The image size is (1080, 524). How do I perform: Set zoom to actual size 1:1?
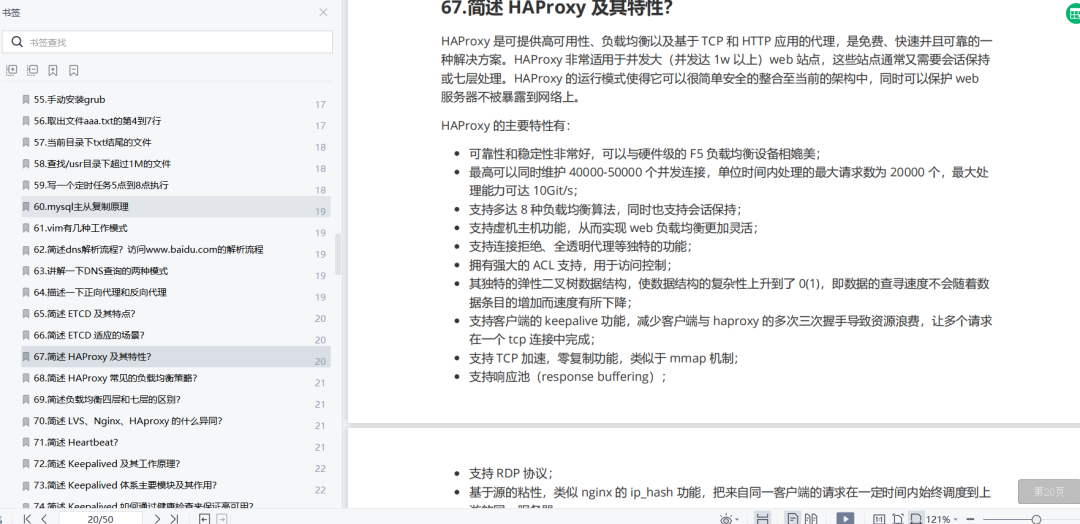(x=879, y=518)
